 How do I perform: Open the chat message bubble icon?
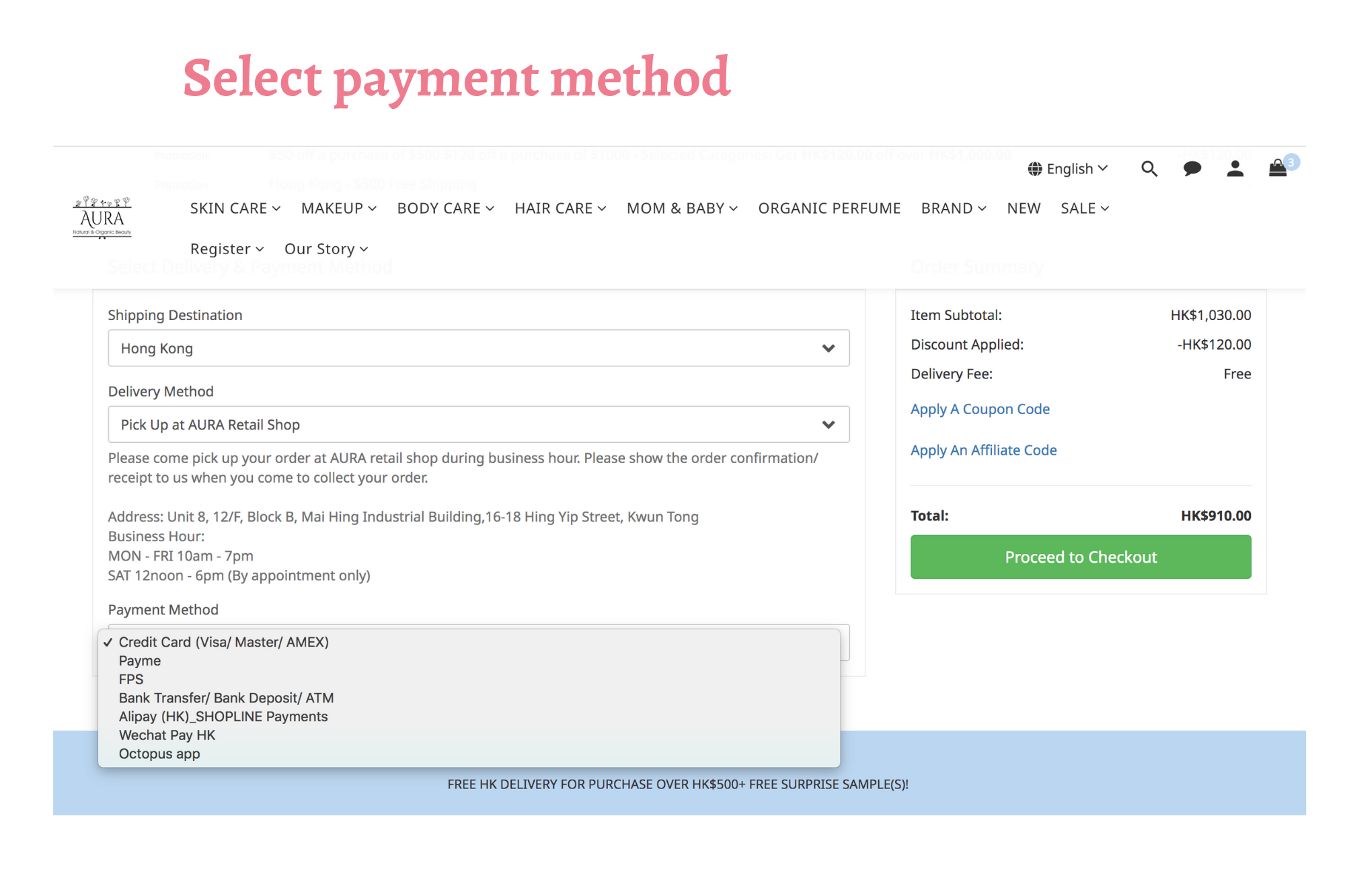click(1192, 169)
